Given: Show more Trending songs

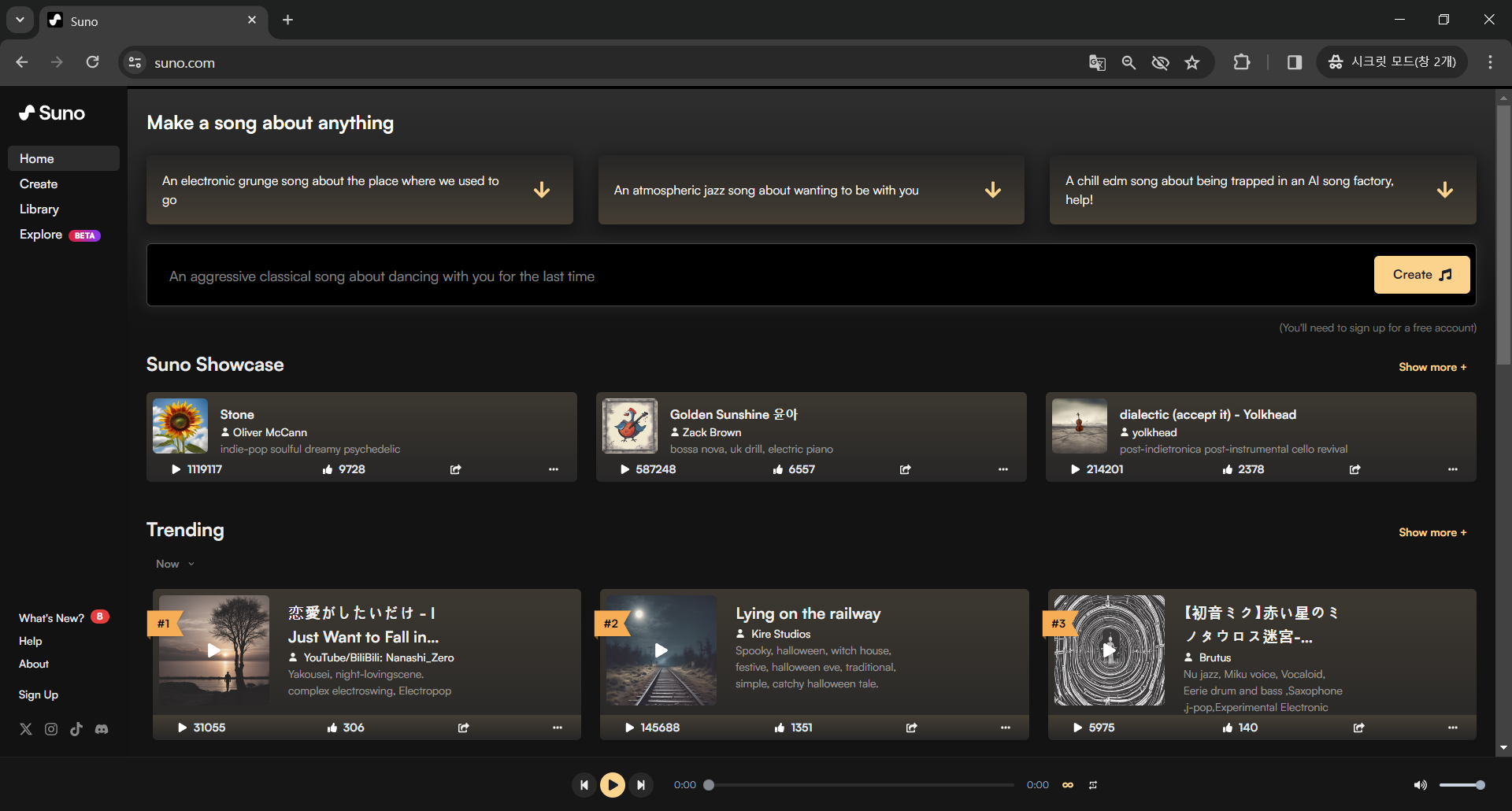Looking at the screenshot, I should (1432, 532).
